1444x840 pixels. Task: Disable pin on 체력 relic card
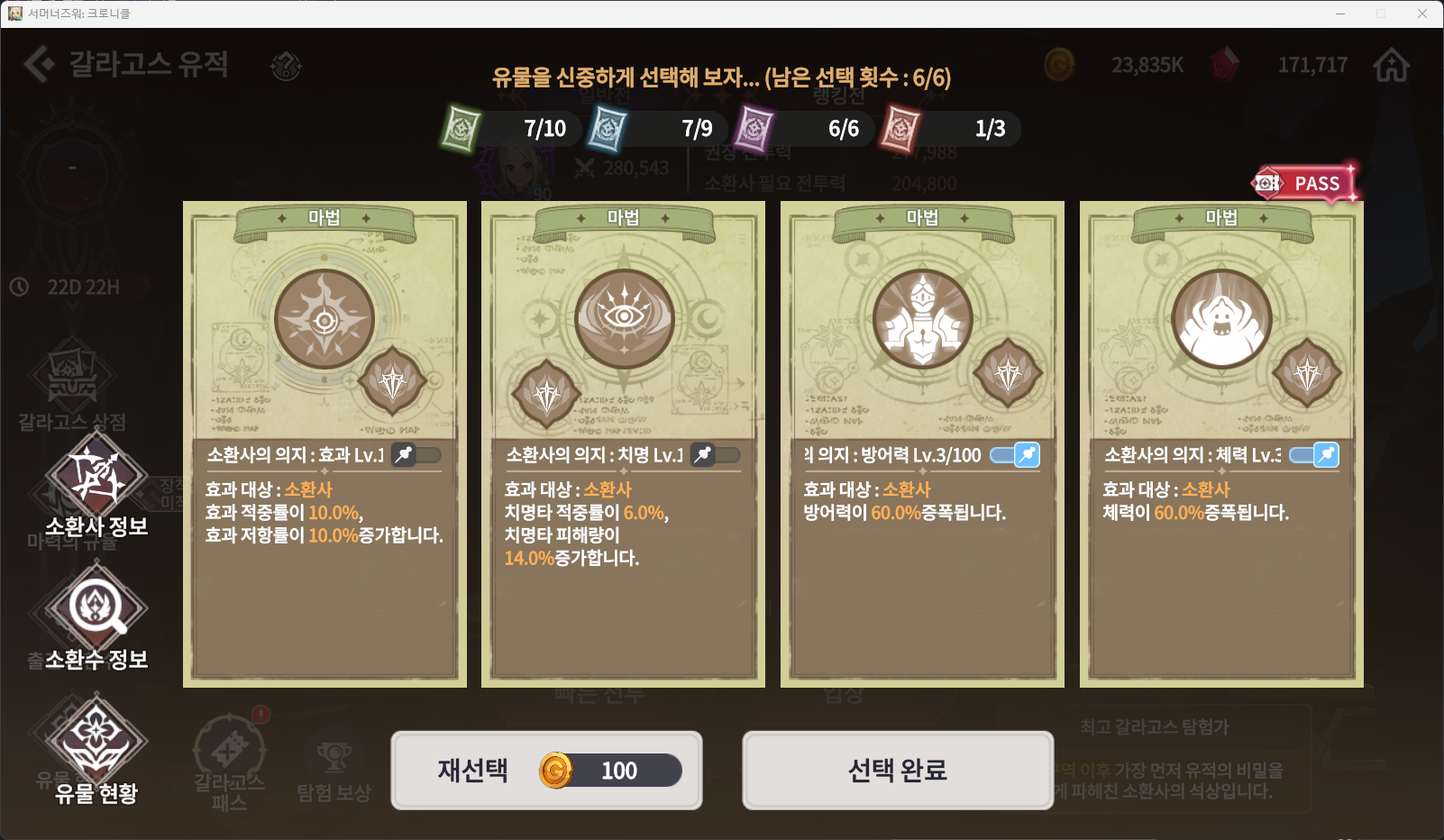1314,455
